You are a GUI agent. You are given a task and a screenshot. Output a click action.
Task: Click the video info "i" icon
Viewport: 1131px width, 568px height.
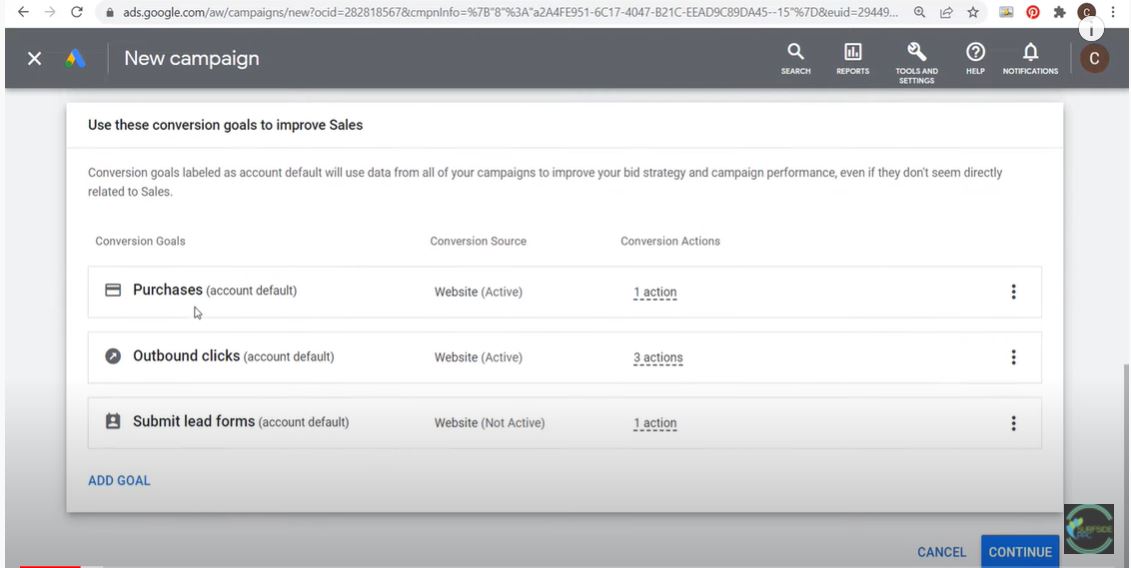tap(1092, 29)
